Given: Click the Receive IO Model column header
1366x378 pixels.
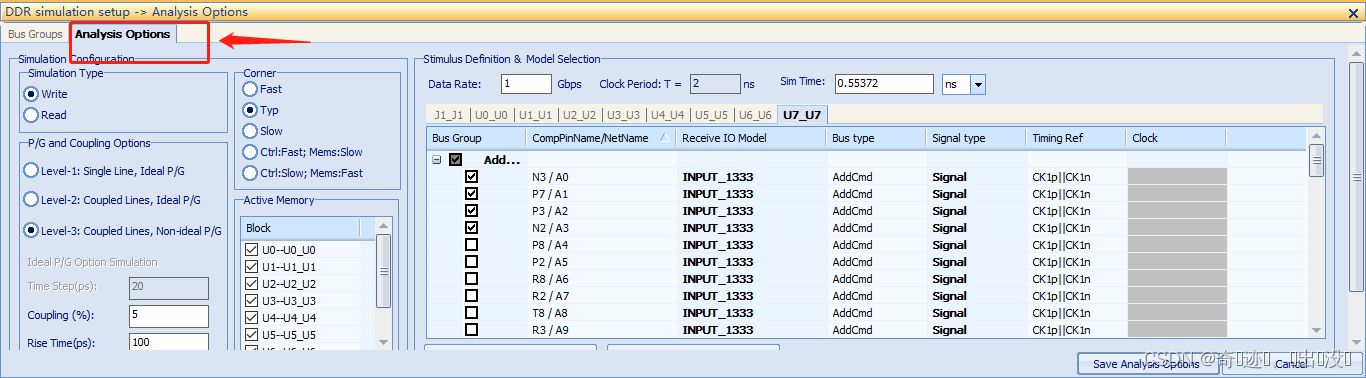Looking at the screenshot, I should point(751,138).
